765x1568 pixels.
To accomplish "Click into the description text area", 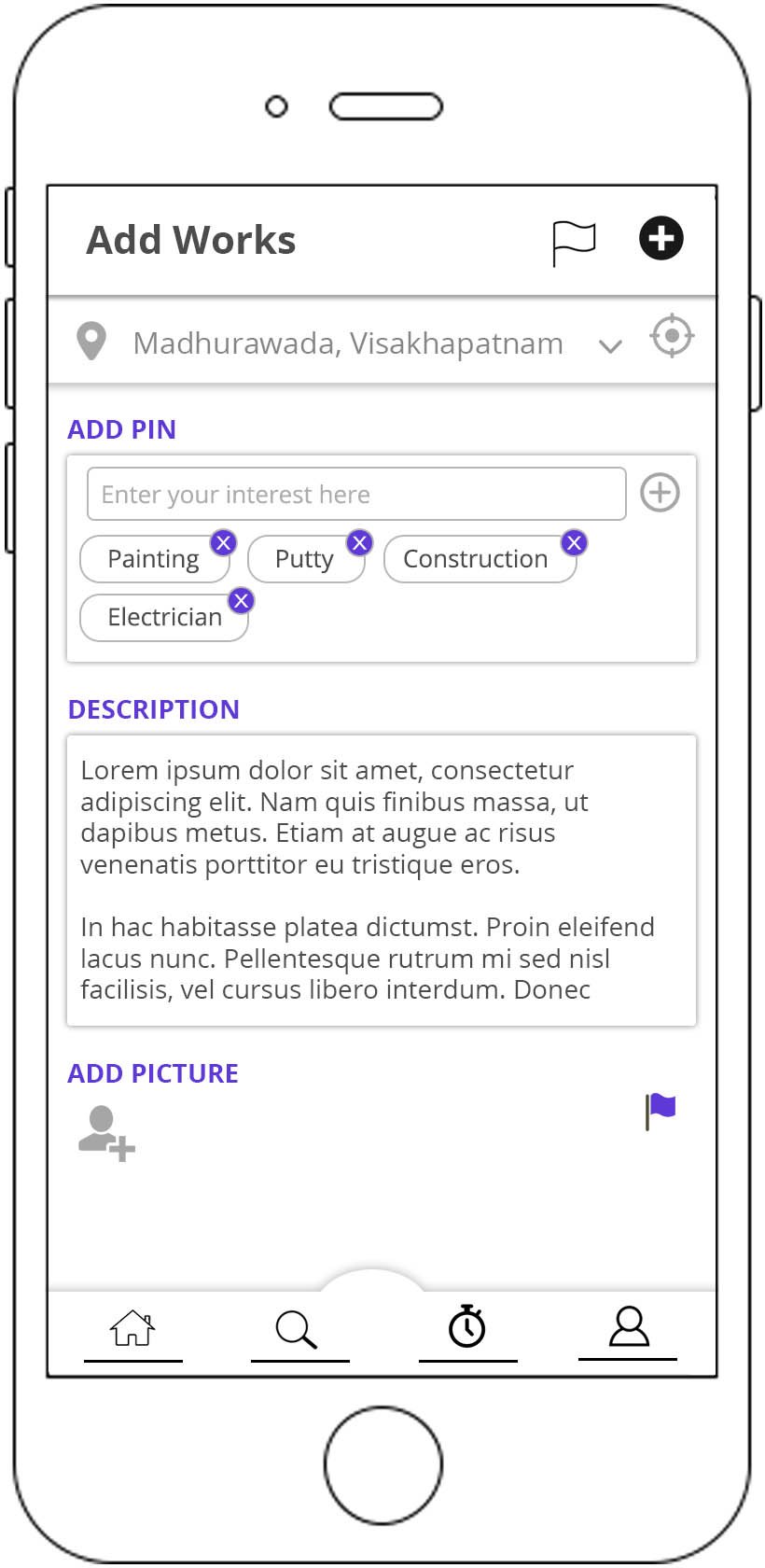I will coord(381,880).
